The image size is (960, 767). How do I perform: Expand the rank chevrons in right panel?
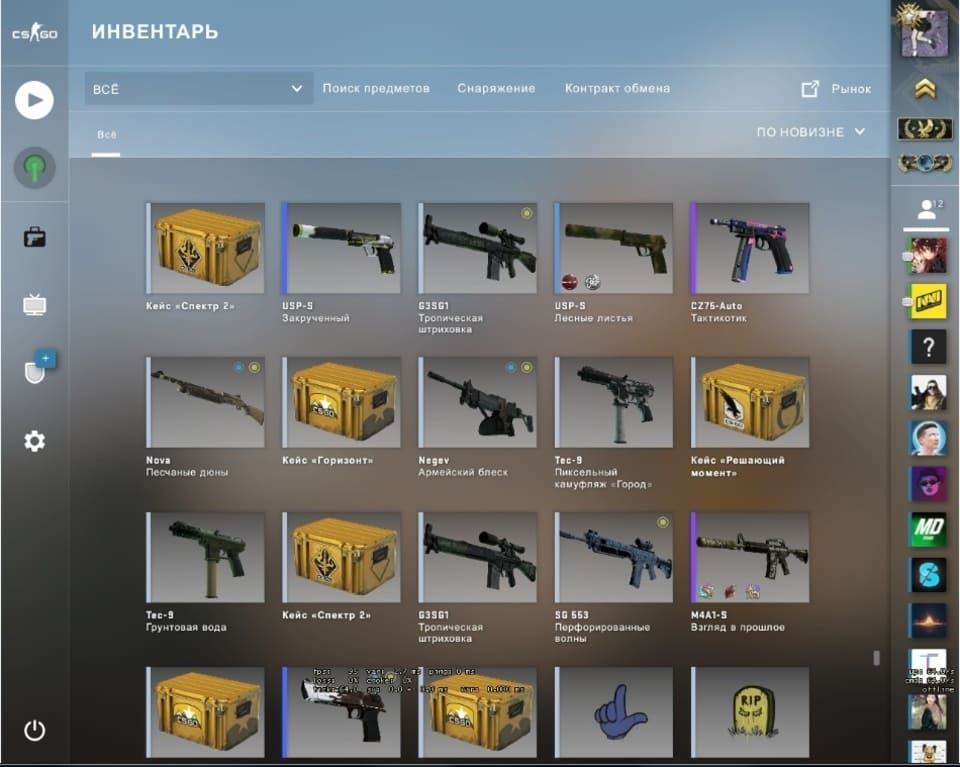(x=925, y=89)
